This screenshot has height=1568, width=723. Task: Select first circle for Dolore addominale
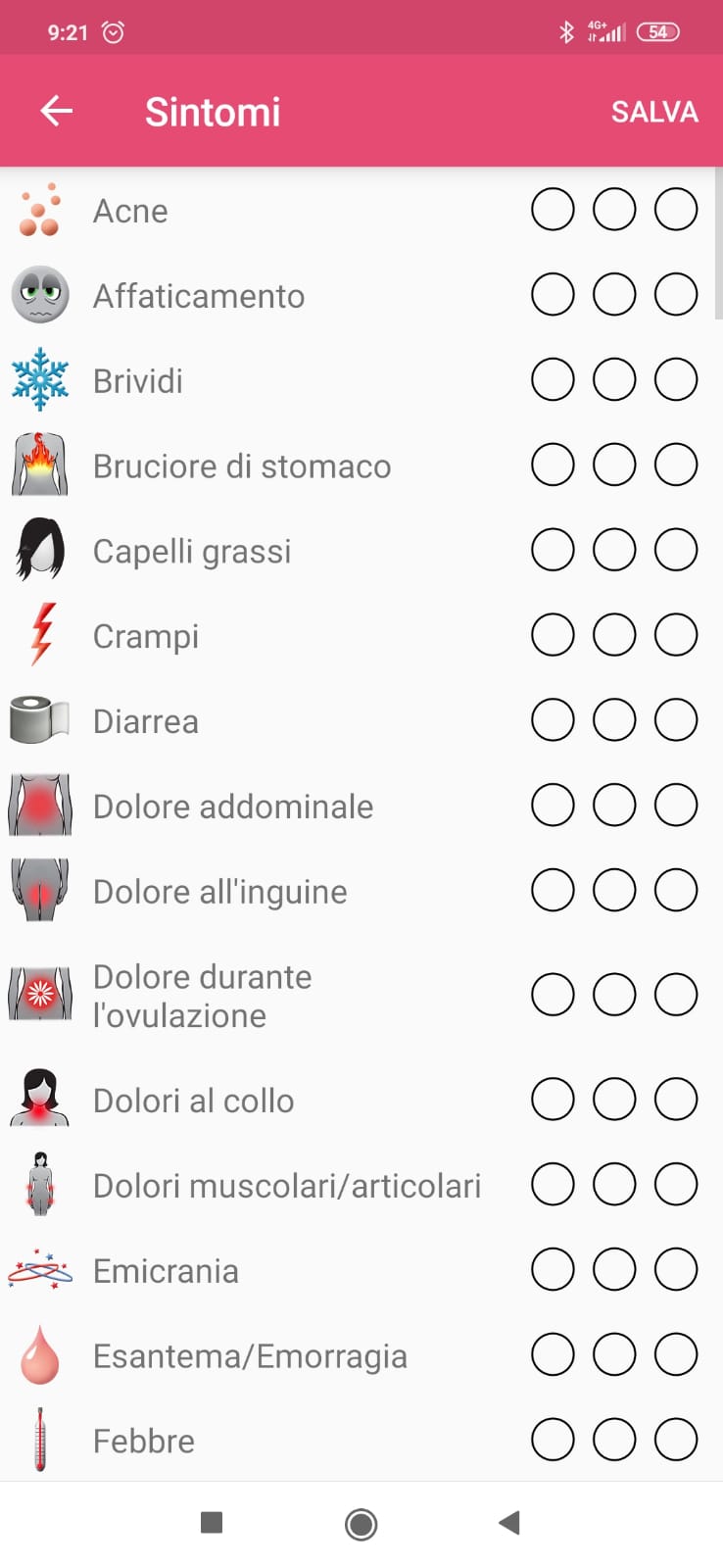(x=553, y=806)
